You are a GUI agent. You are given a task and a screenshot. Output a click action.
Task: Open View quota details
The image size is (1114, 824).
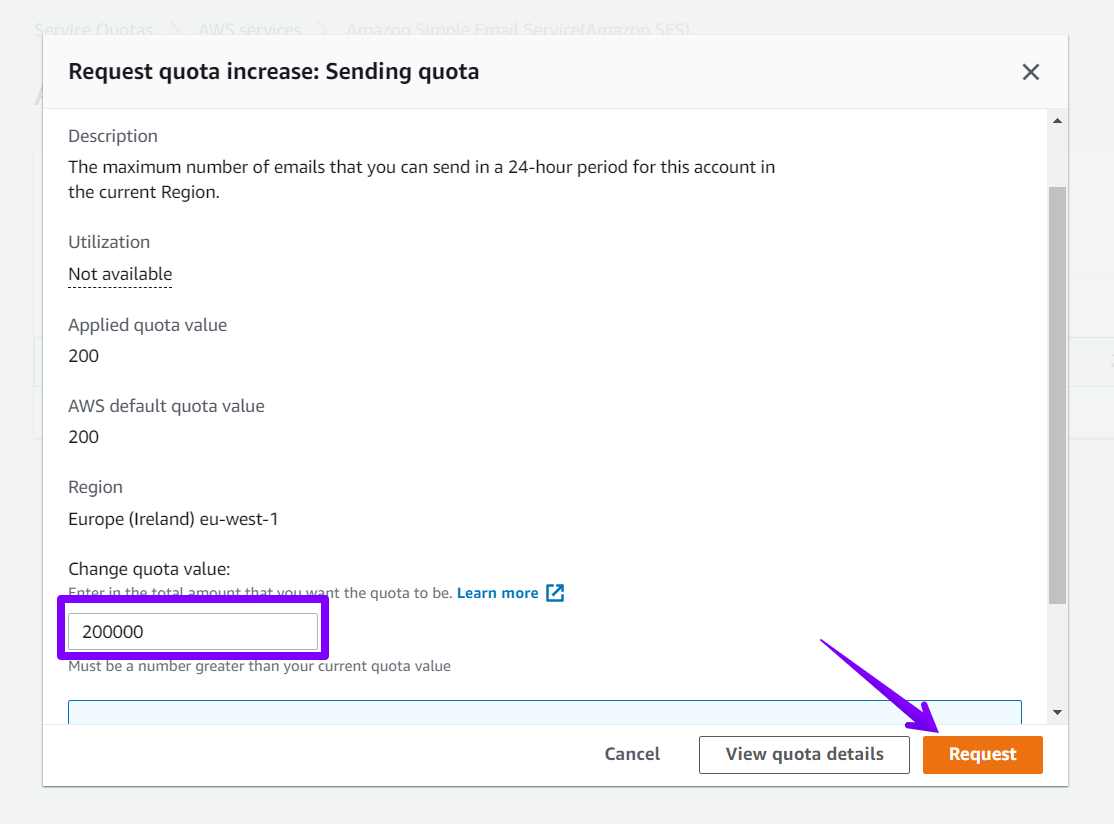coord(804,754)
